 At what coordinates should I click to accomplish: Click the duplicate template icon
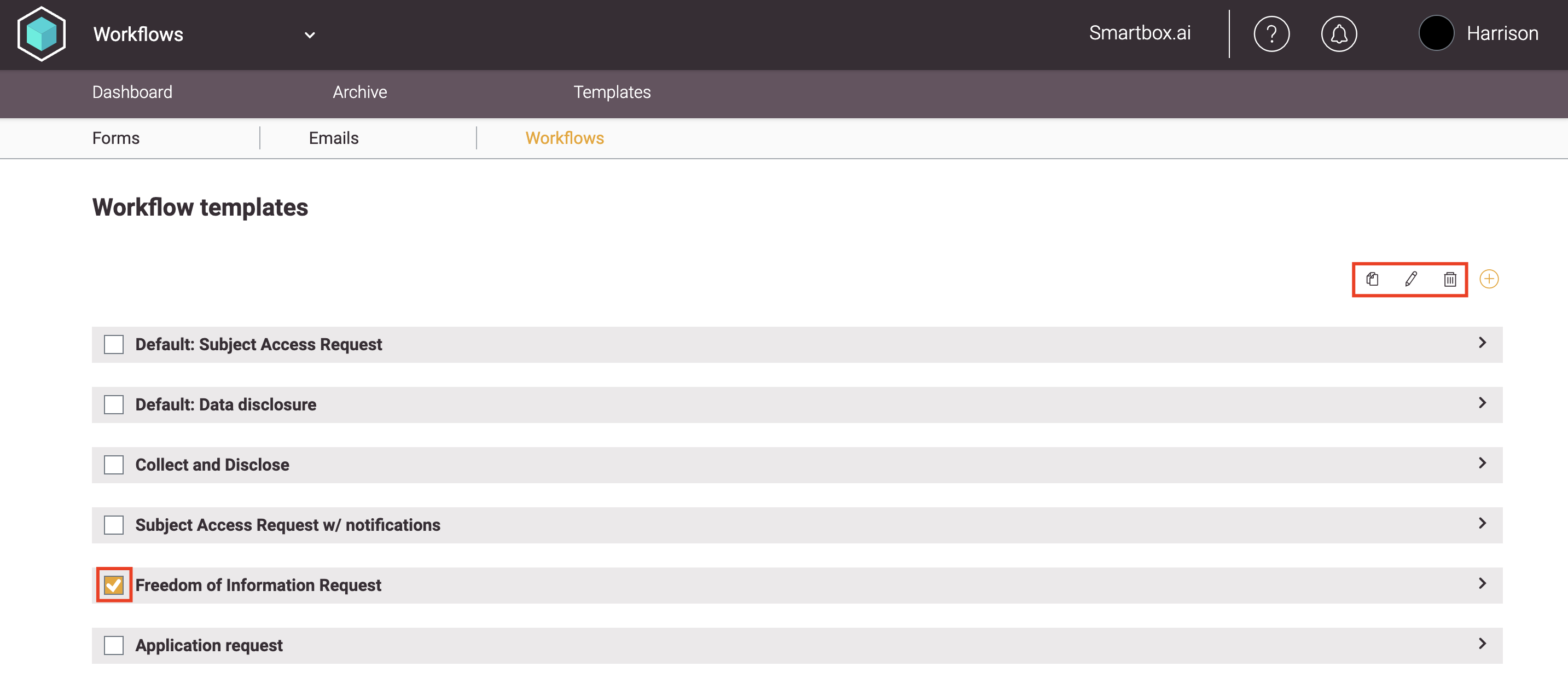pyautogui.click(x=1372, y=279)
